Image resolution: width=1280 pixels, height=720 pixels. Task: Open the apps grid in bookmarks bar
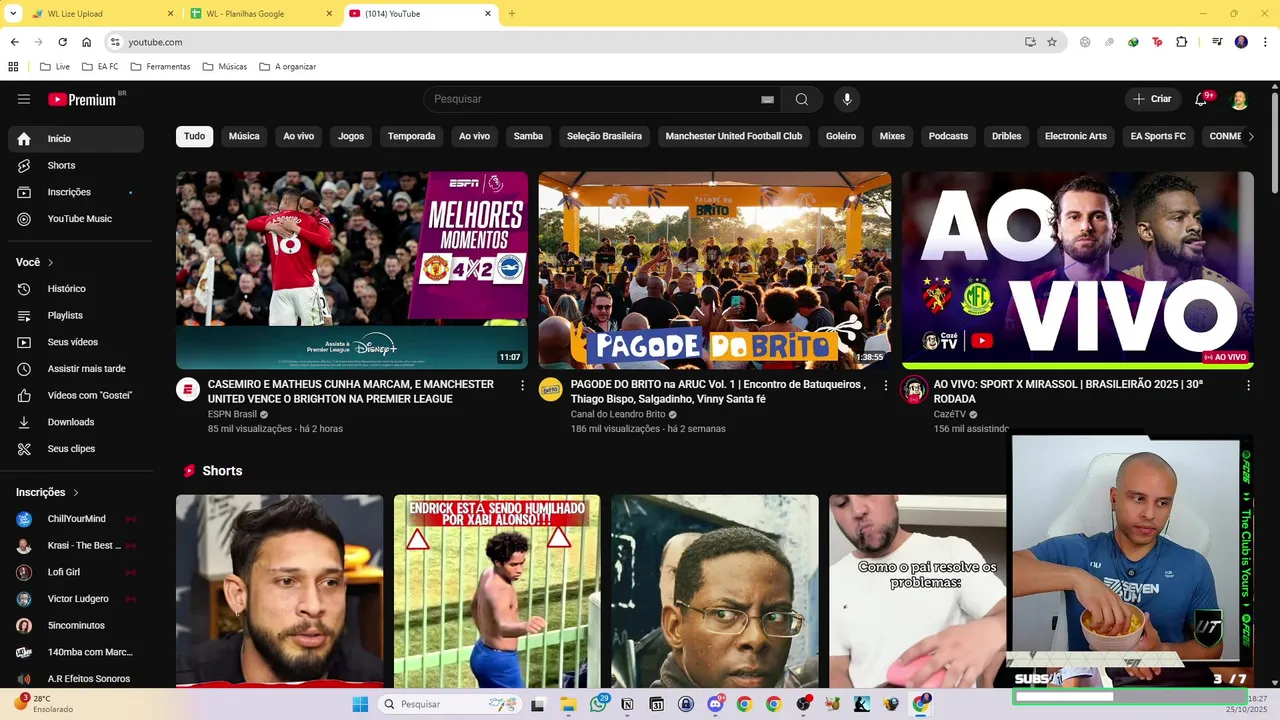[x=13, y=67]
